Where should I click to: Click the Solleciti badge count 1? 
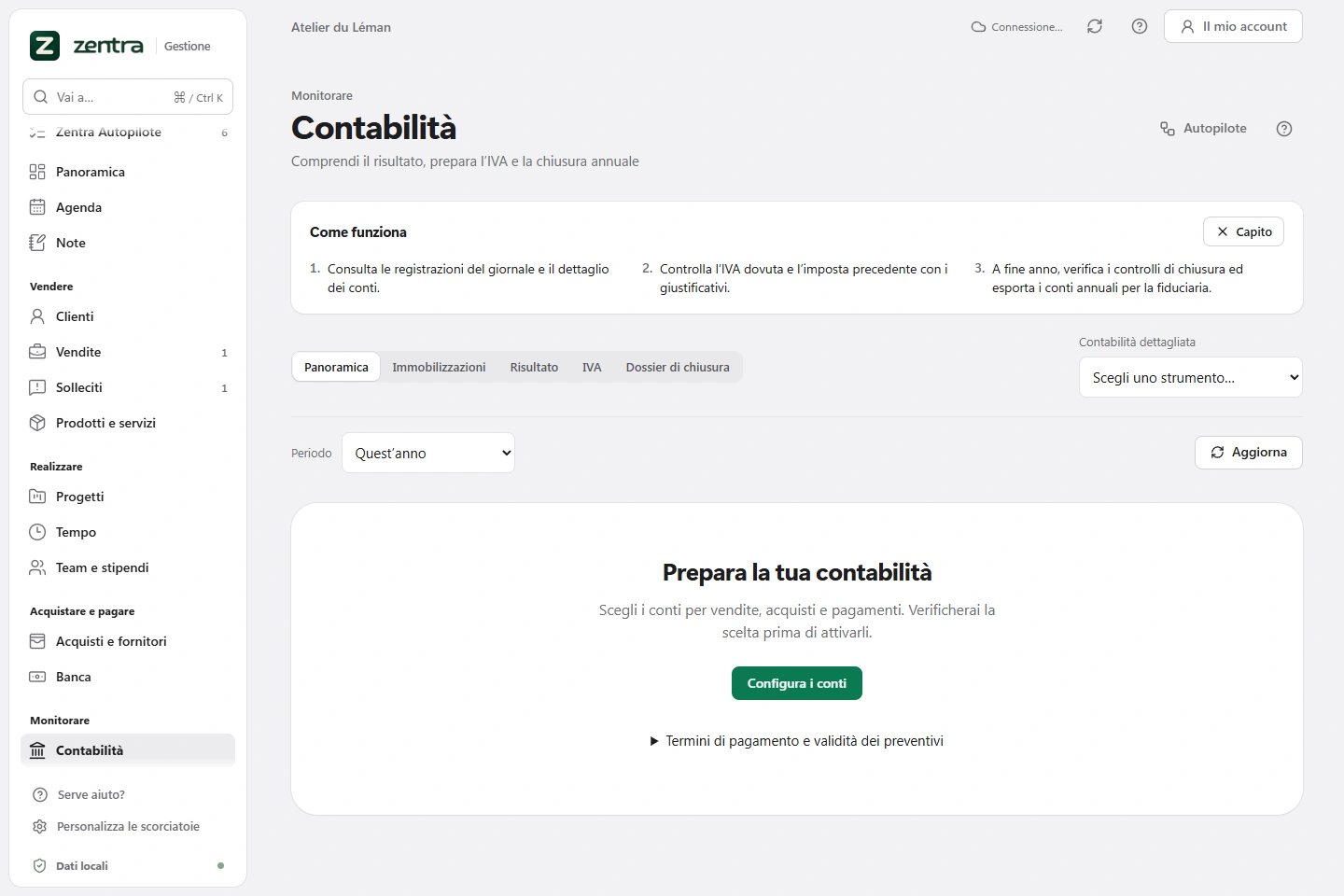pos(224,388)
